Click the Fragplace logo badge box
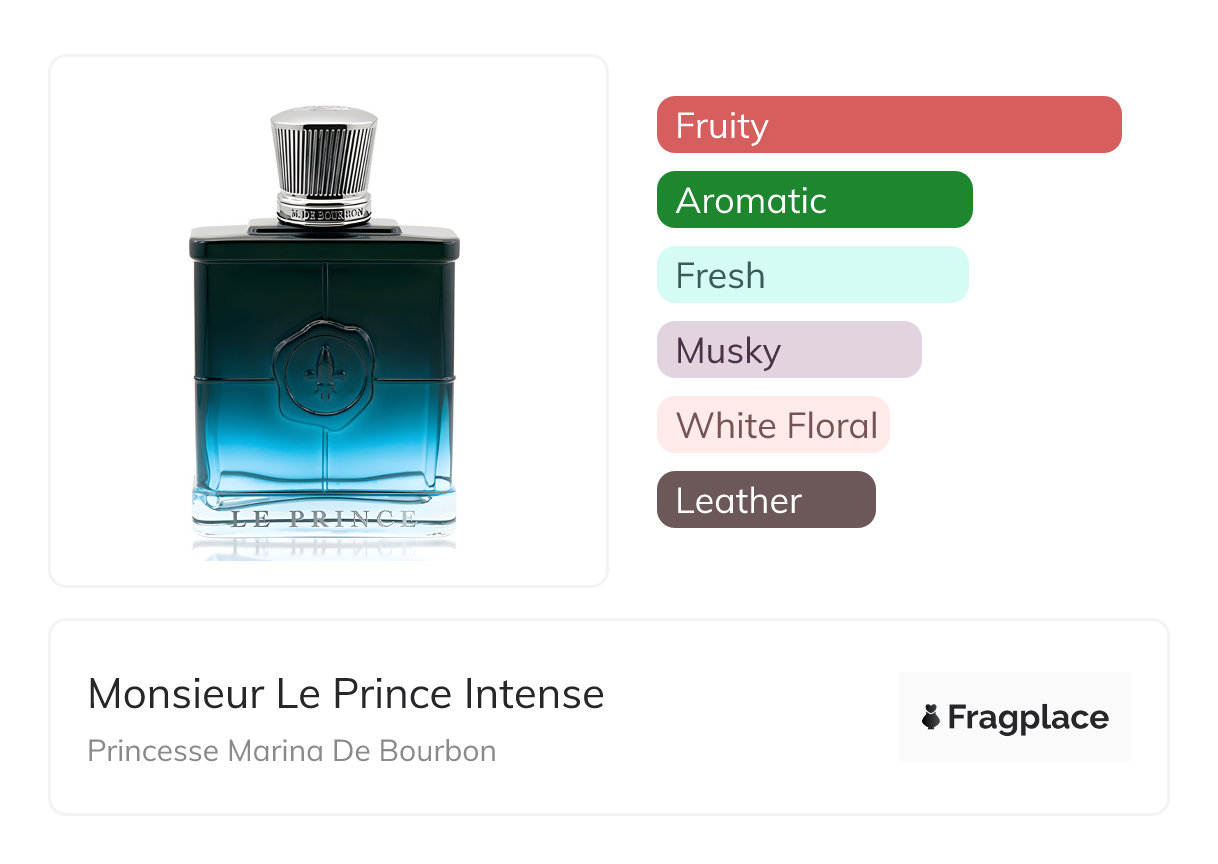 pos(1015,717)
